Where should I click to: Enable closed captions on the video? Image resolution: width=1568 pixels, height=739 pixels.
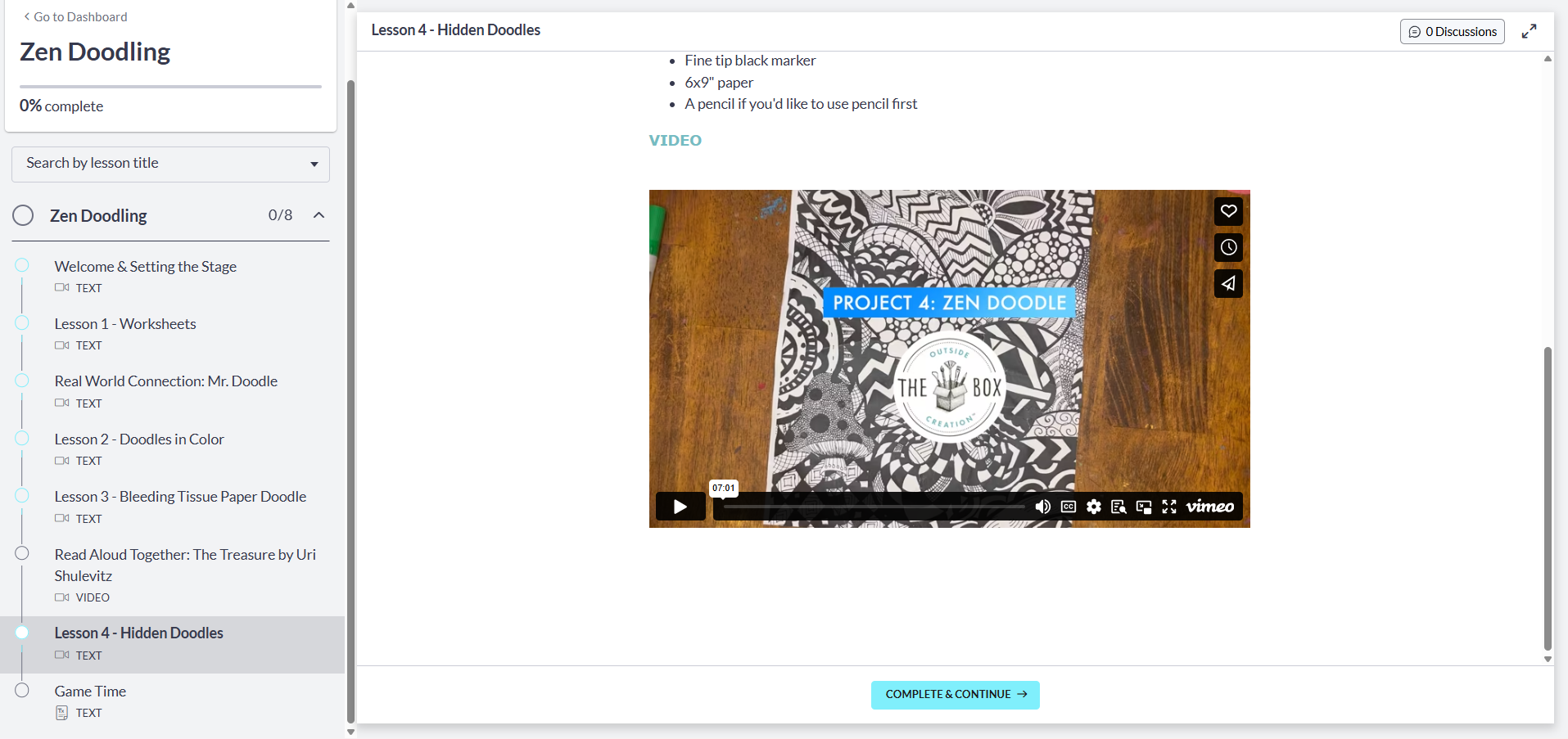pyautogui.click(x=1067, y=507)
